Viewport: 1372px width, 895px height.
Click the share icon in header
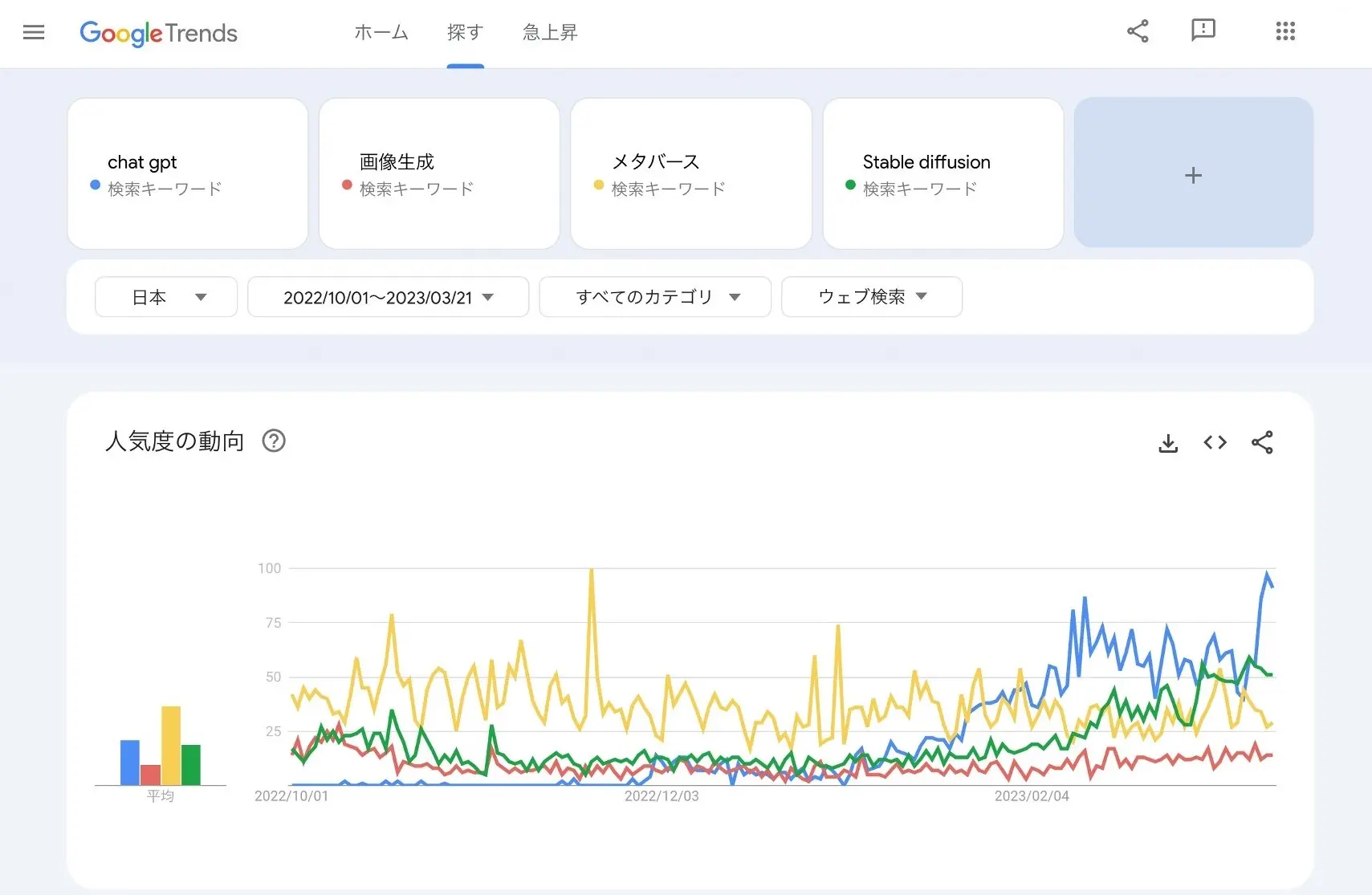point(1138,31)
